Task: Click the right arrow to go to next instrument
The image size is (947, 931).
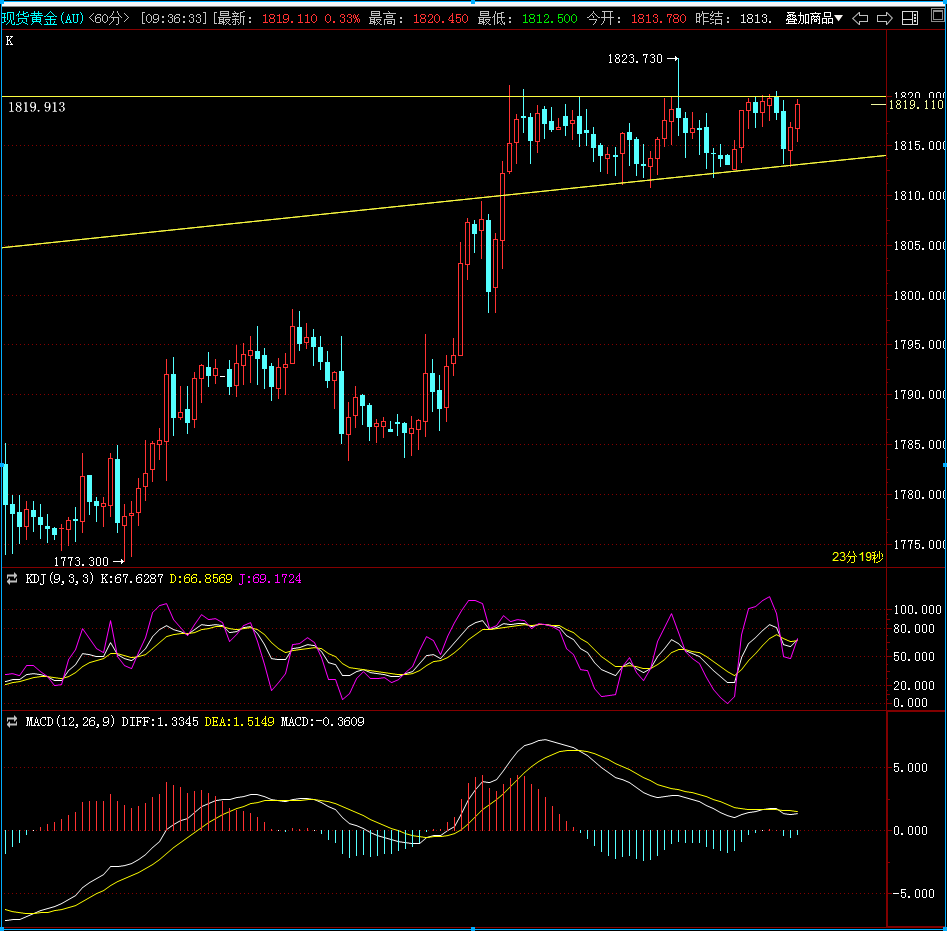Action: click(x=885, y=19)
